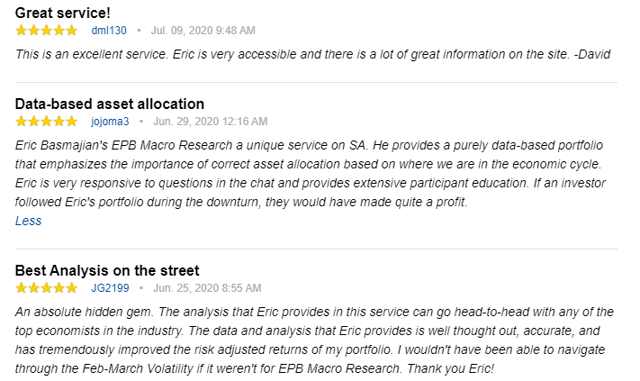Click the Great service! review title
The width and height of the screenshot is (640, 381).
coord(62,13)
